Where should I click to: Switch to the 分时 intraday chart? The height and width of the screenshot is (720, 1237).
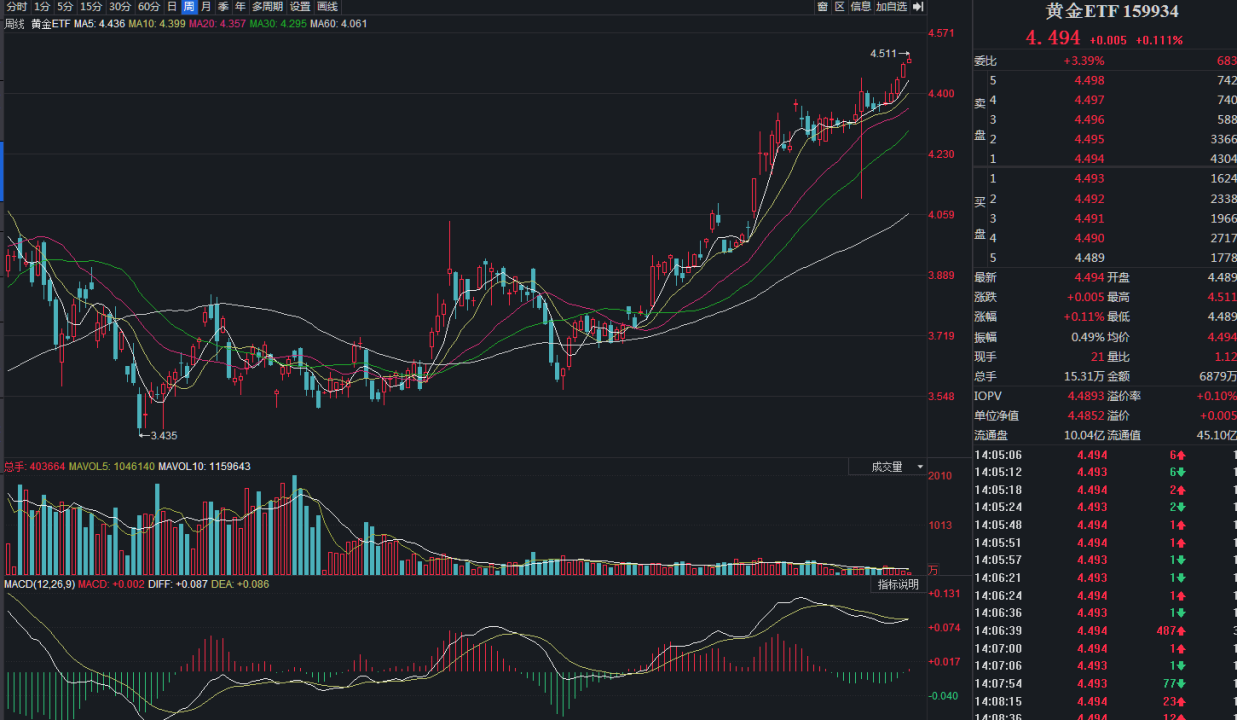click(x=17, y=7)
